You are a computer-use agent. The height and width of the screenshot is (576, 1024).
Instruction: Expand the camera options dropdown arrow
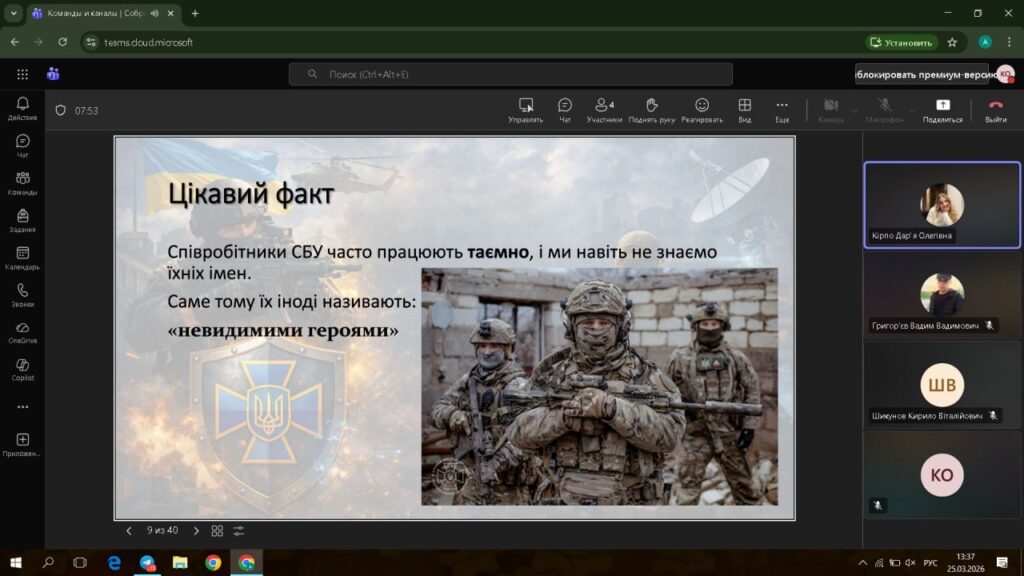pos(855,110)
